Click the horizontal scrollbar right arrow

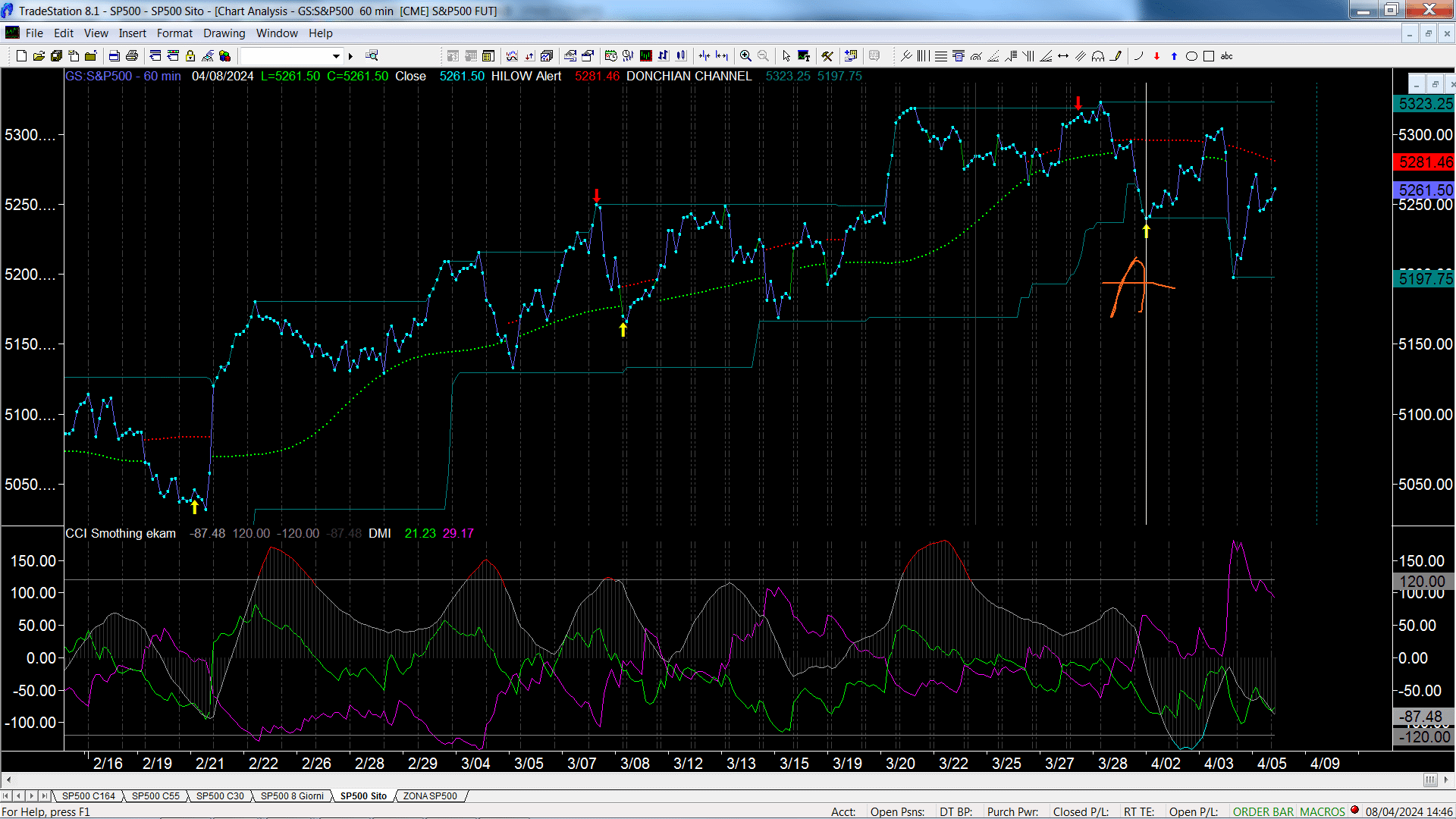pyautogui.click(x=1447, y=780)
